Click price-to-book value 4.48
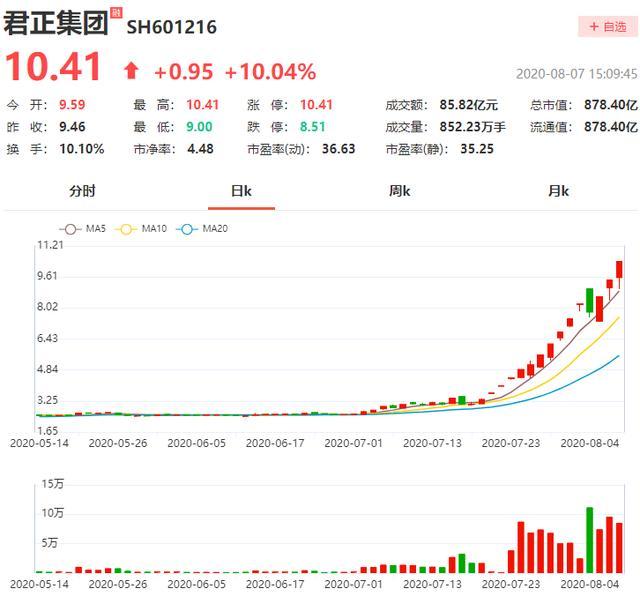Screen dimensions: 640x611 [x=200, y=149]
